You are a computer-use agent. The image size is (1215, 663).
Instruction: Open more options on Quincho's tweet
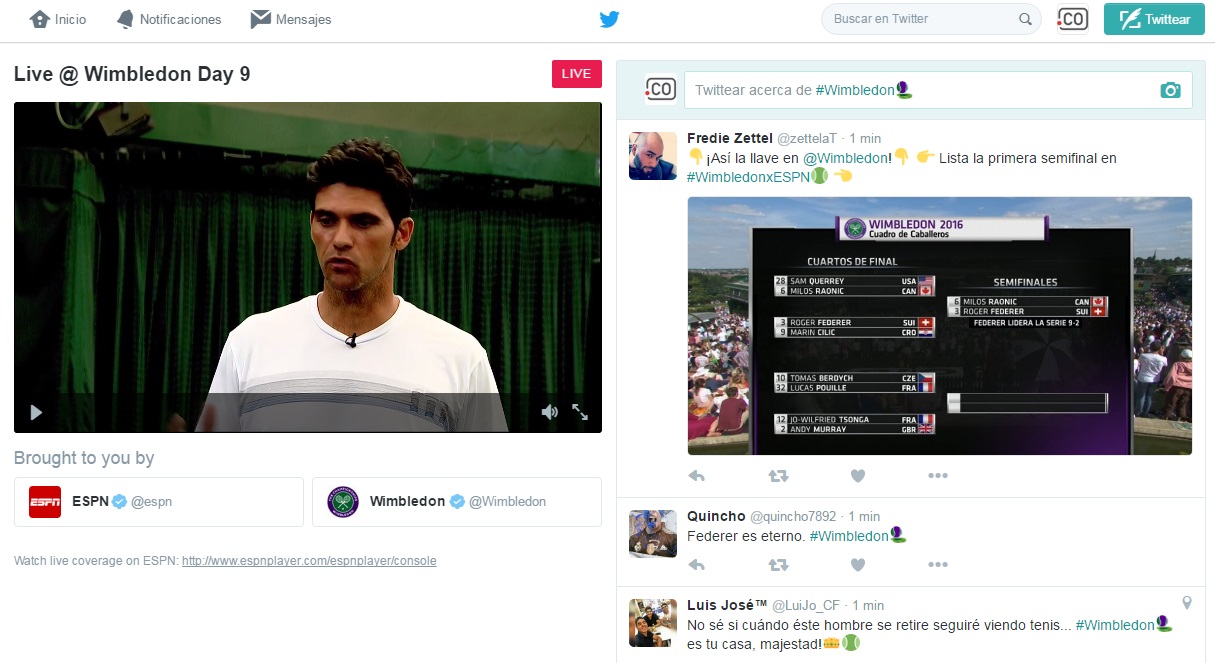(937, 565)
